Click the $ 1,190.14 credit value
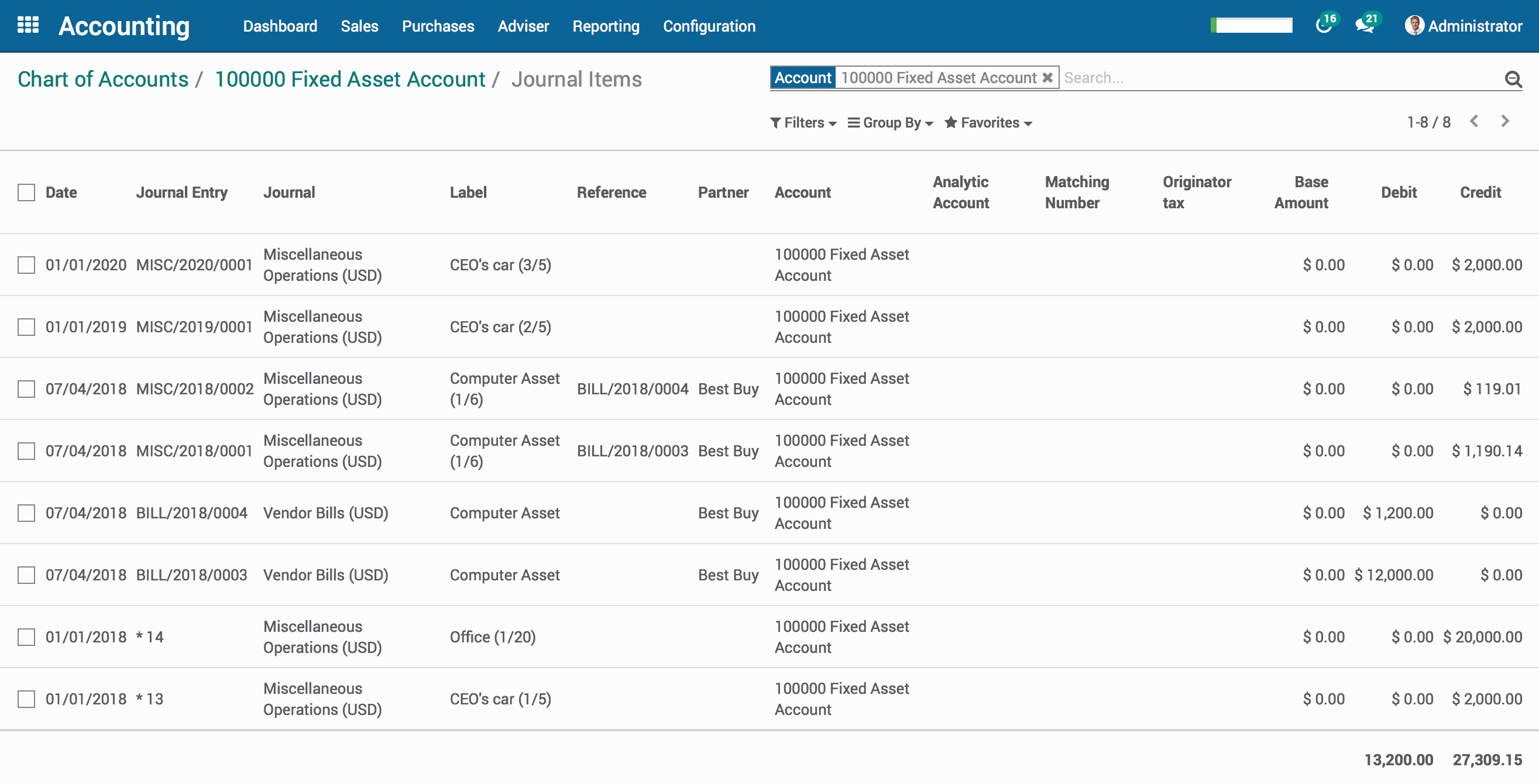 pos(1487,451)
